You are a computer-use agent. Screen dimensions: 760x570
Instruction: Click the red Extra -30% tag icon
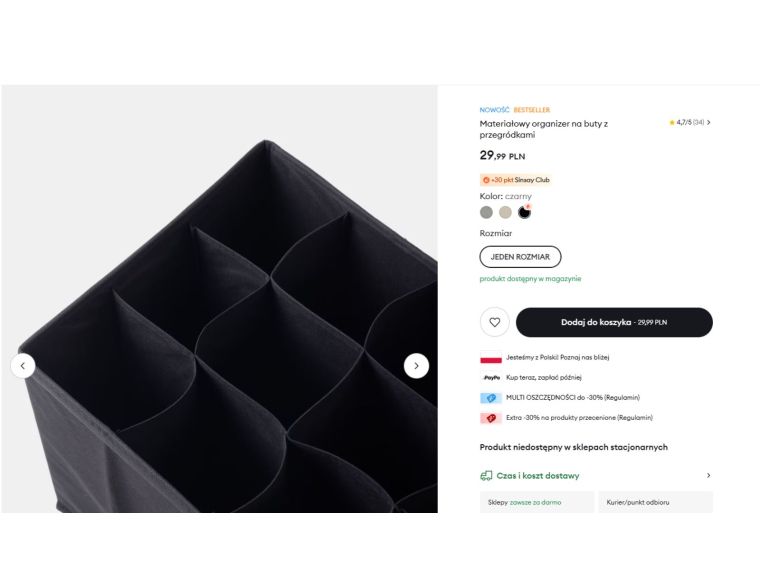click(491, 418)
